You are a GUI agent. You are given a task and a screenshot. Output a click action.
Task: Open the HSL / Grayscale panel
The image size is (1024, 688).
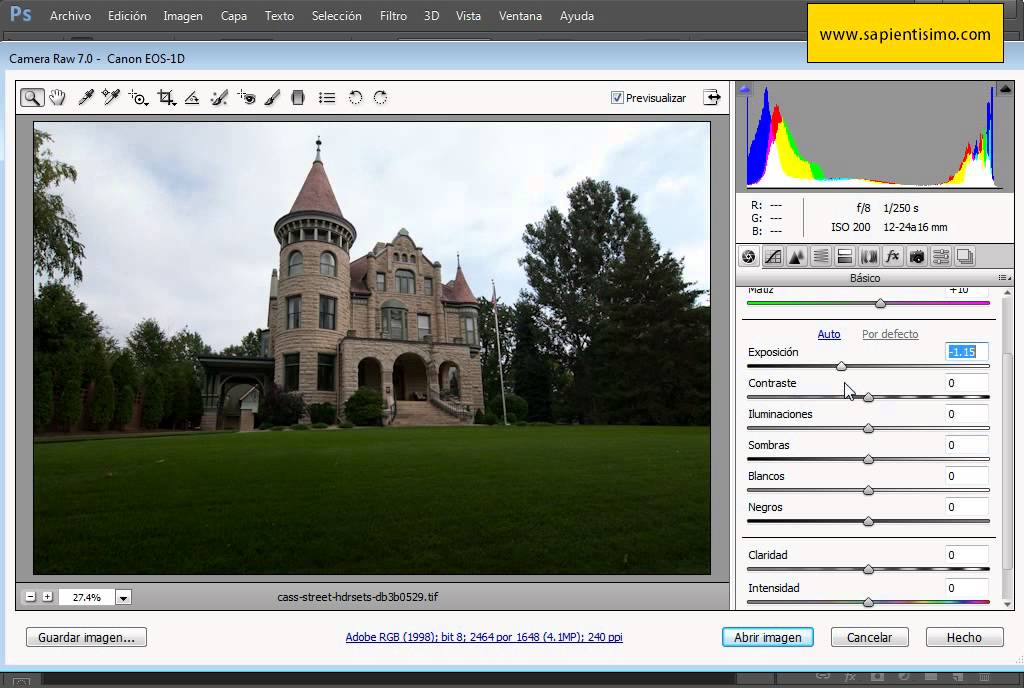tap(821, 257)
